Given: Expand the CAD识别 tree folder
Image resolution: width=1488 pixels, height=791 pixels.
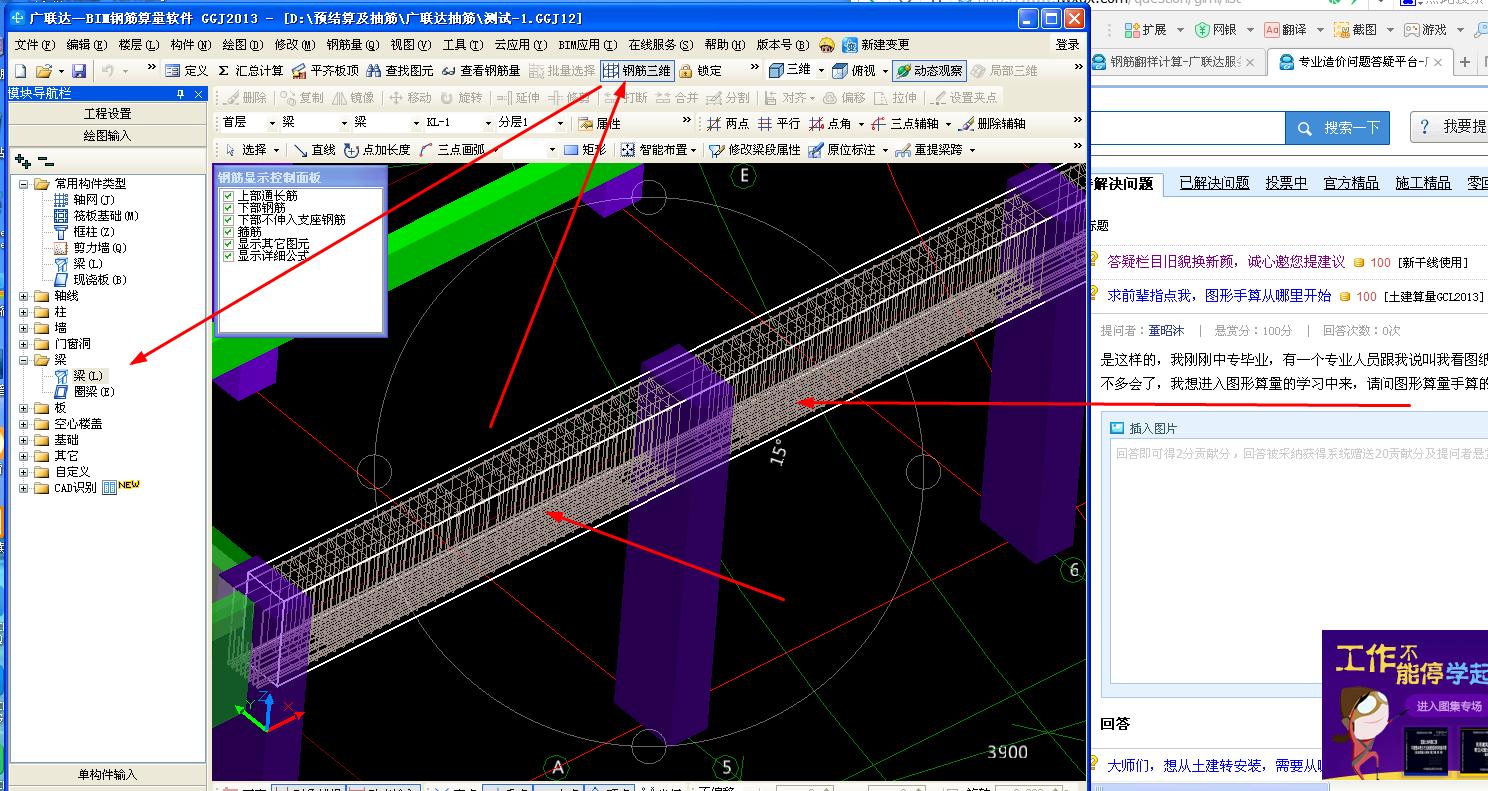Looking at the screenshot, I should coord(24,488).
